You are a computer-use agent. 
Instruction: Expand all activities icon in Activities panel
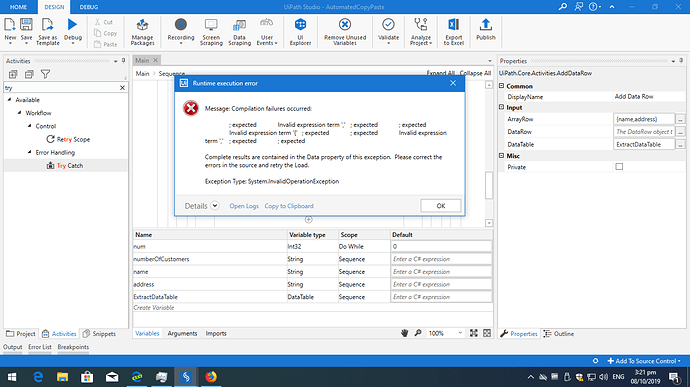(13, 74)
